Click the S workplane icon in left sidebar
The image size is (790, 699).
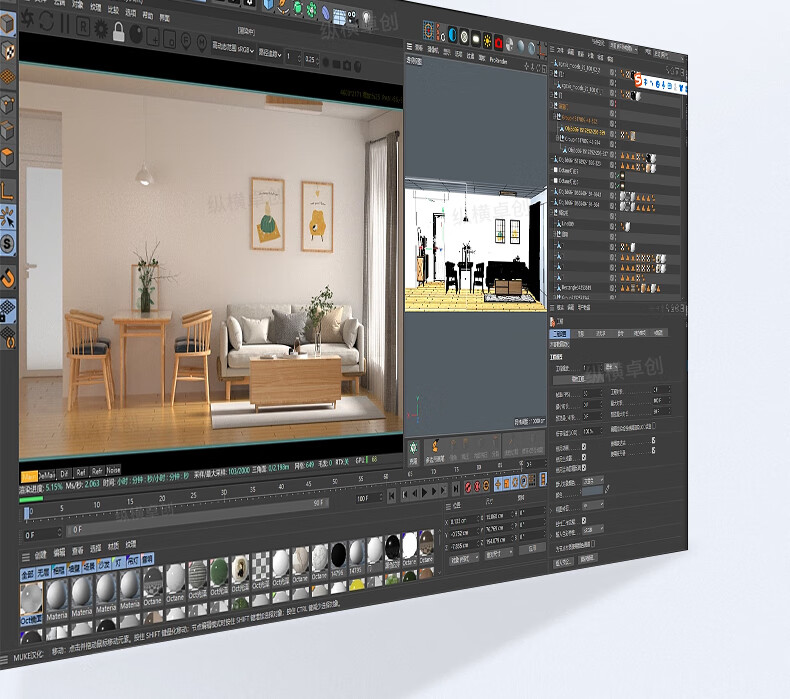tap(8, 243)
